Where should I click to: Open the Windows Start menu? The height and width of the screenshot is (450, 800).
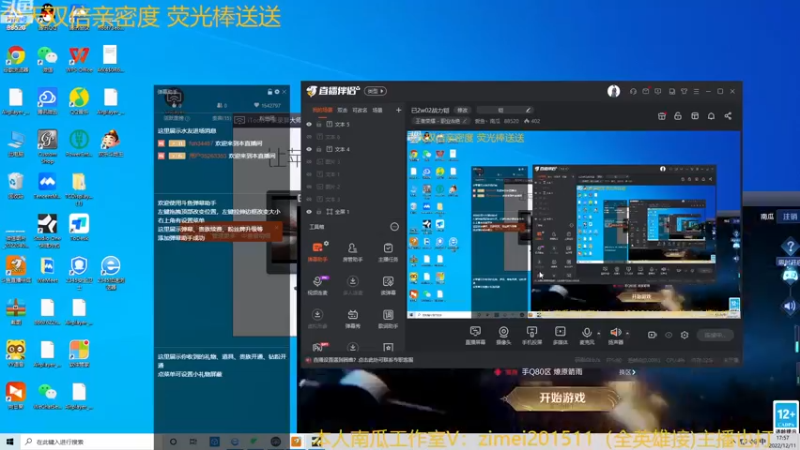9,441
